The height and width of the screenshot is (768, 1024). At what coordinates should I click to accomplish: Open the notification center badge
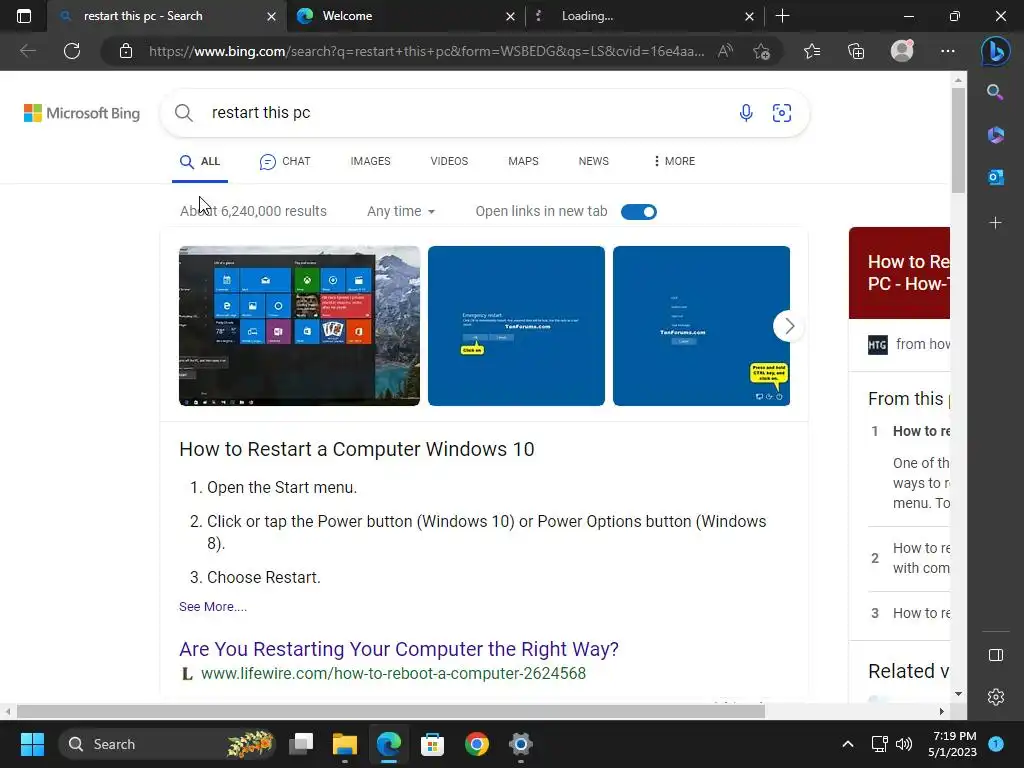point(996,744)
